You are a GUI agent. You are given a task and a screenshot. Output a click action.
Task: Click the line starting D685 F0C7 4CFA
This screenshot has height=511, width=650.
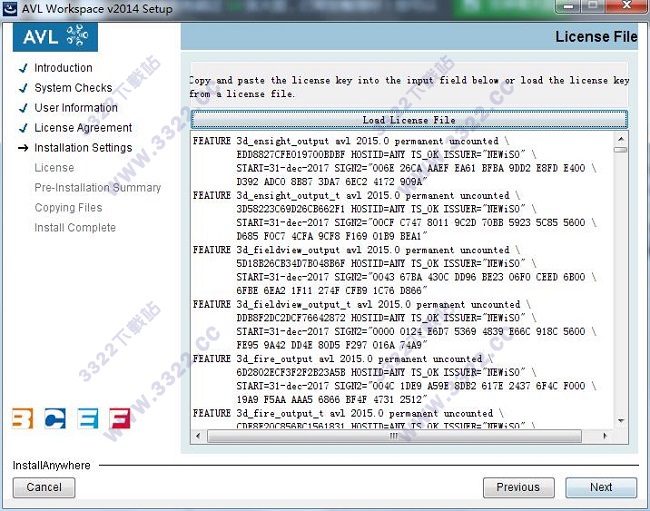332,236
